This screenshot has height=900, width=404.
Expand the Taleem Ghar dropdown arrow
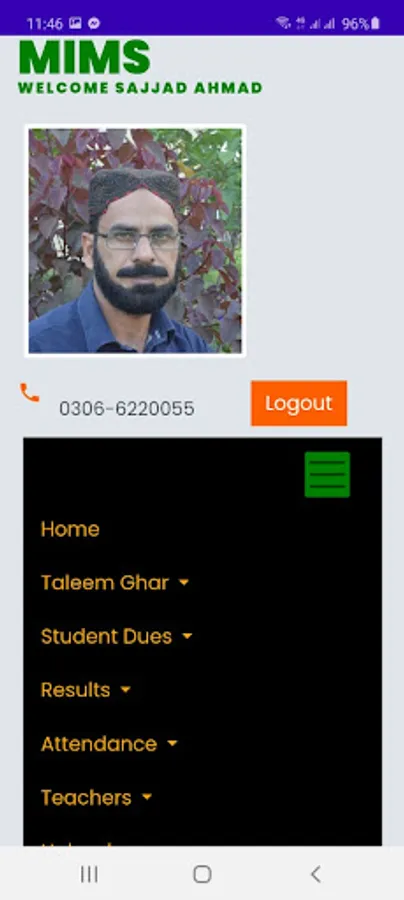[184, 583]
